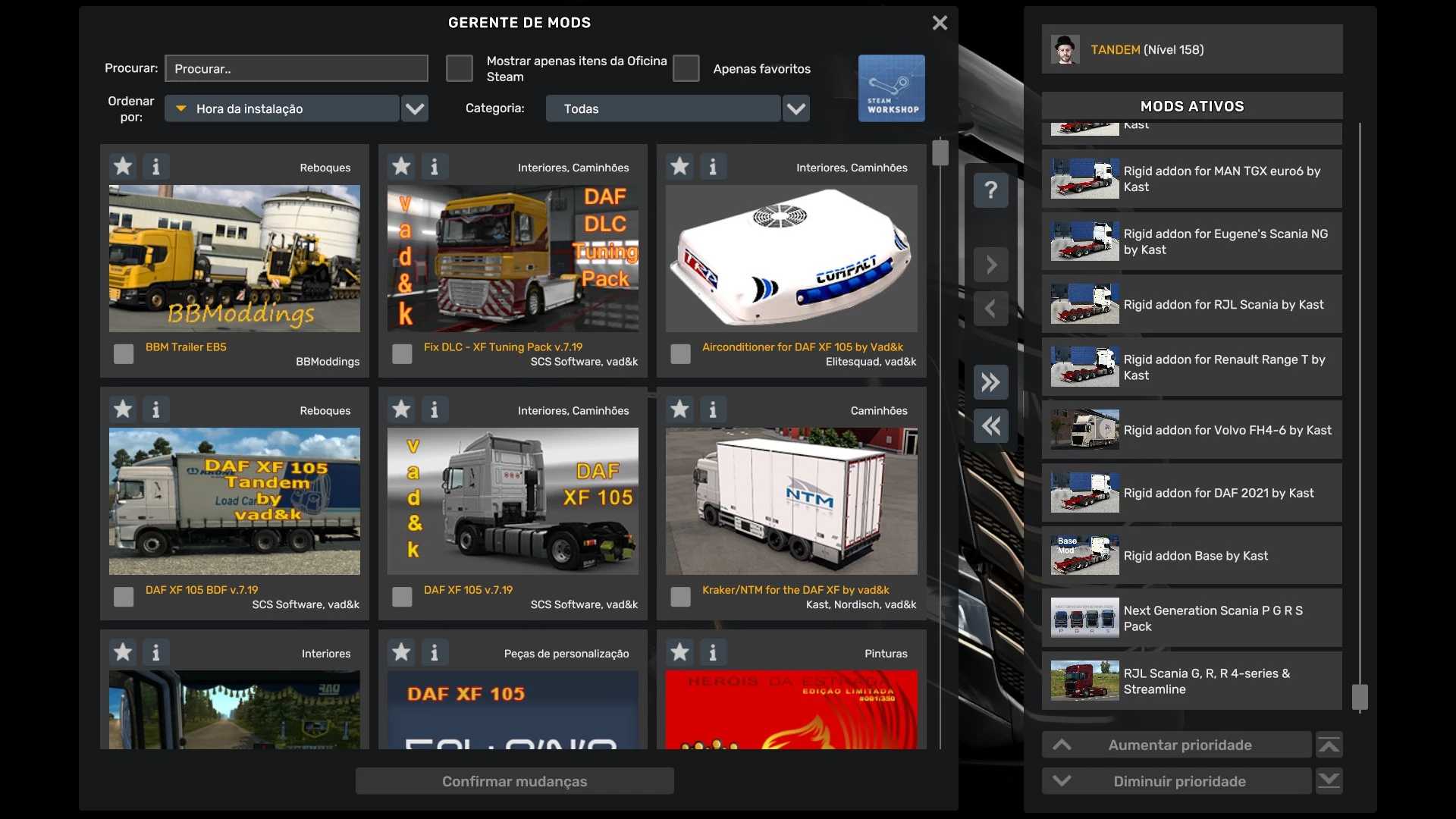
Task: Activate all mods with double right arrows
Action: click(990, 382)
